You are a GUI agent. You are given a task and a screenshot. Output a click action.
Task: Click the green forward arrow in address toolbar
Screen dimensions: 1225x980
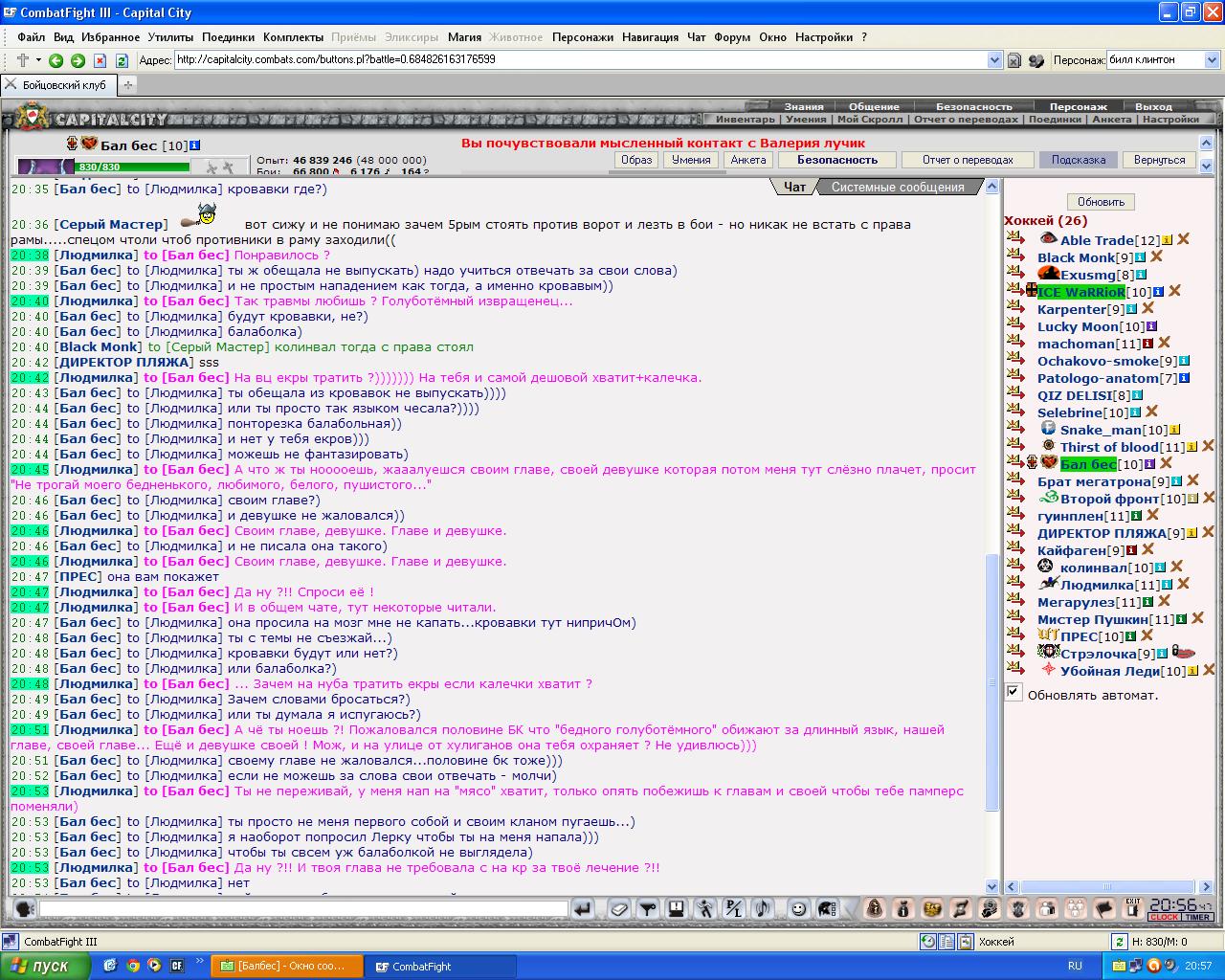pyautogui.click(x=78, y=60)
